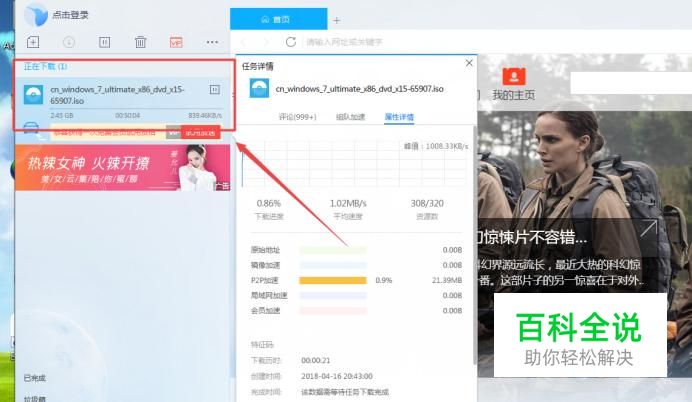Open the 评论(999+) tab

click(297, 117)
